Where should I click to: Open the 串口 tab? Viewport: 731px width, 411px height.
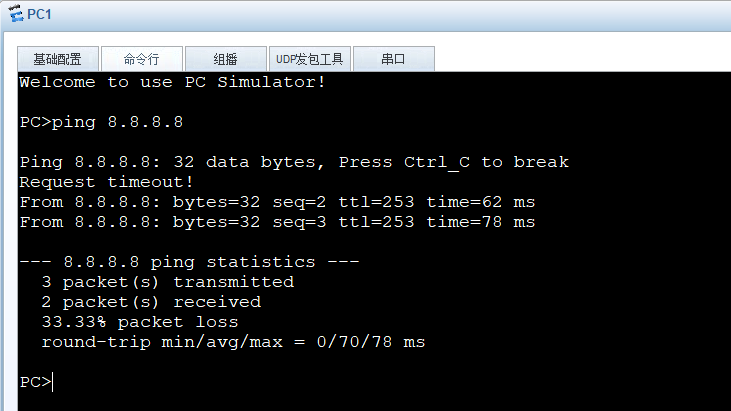pyautogui.click(x=393, y=59)
